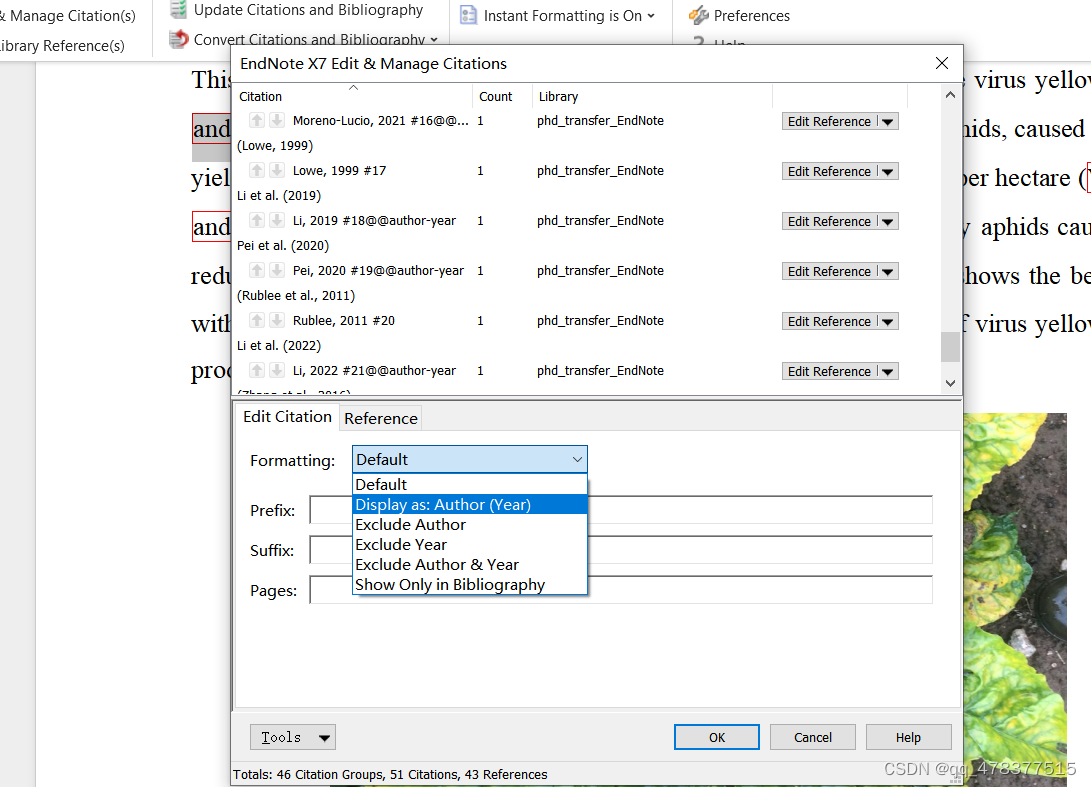Move the Li, 2022 #21 citation up
Image resolution: width=1091 pixels, height=787 pixels.
pyautogui.click(x=257, y=371)
